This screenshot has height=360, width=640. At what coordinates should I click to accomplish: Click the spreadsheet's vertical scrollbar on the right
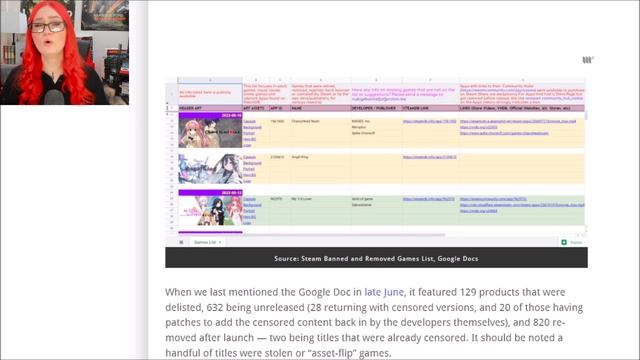click(x=586, y=116)
